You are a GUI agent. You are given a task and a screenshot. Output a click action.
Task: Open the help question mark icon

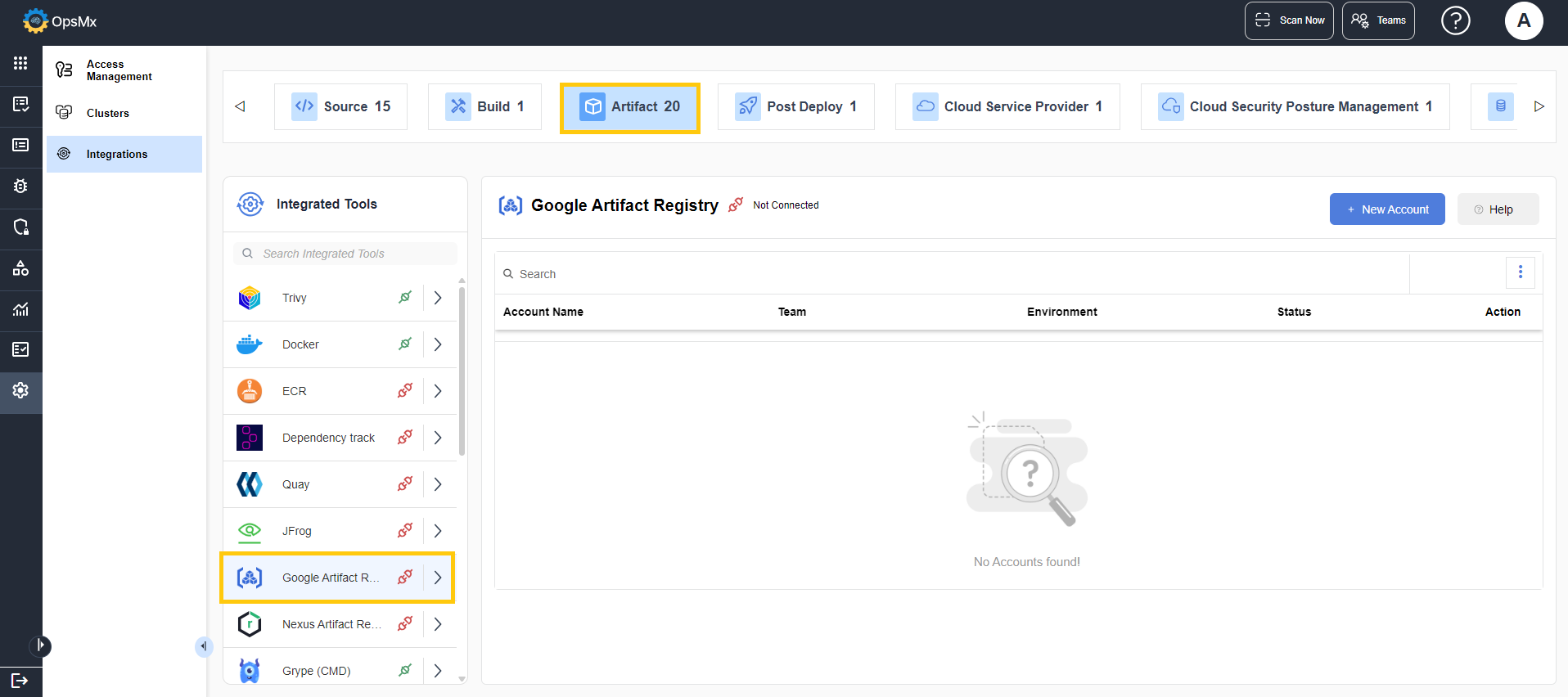pyautogui.click(x=1455, y=20)
